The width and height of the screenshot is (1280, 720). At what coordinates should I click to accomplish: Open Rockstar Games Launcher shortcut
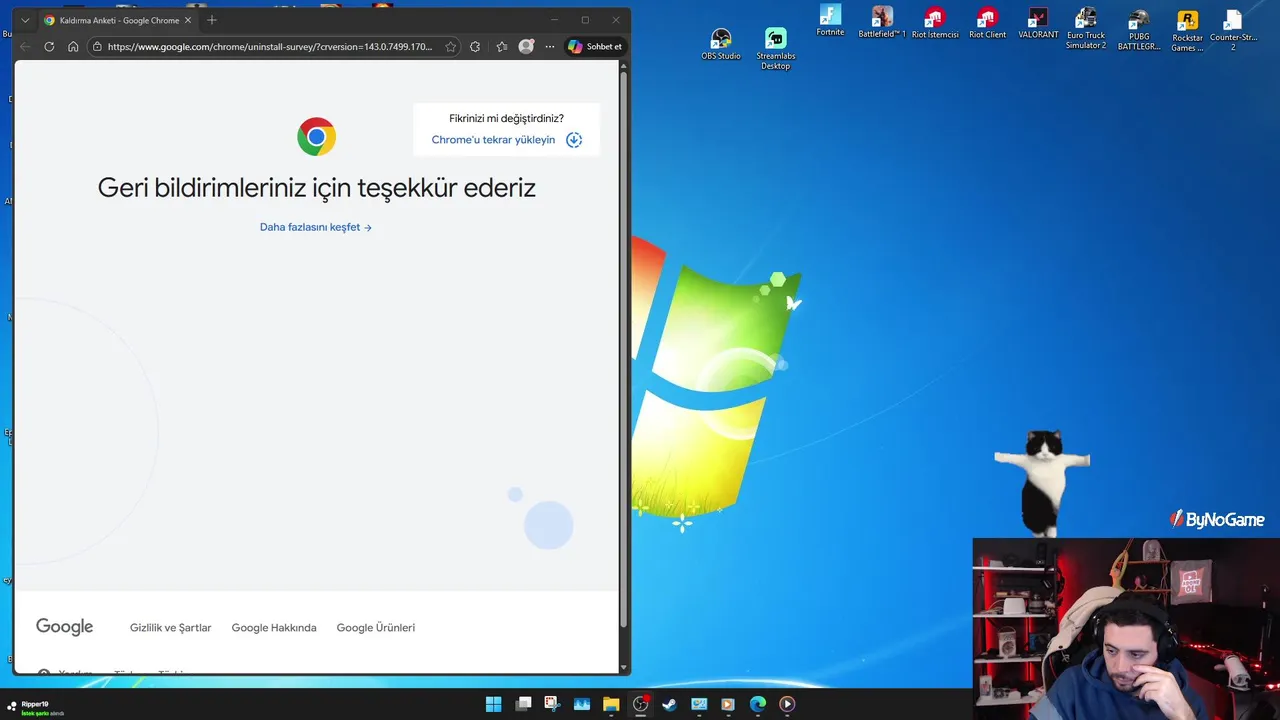tap(1187, 30)
